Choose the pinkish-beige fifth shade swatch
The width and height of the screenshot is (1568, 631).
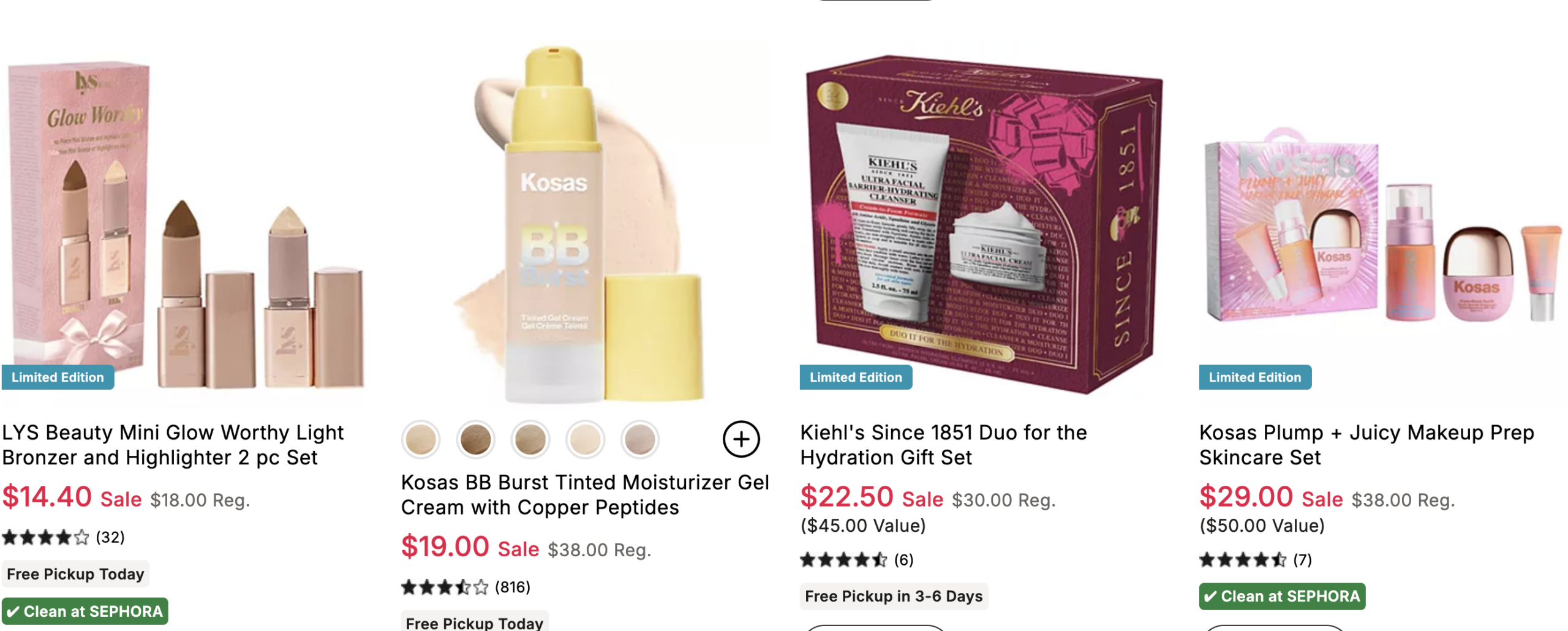tap(639, 439)
